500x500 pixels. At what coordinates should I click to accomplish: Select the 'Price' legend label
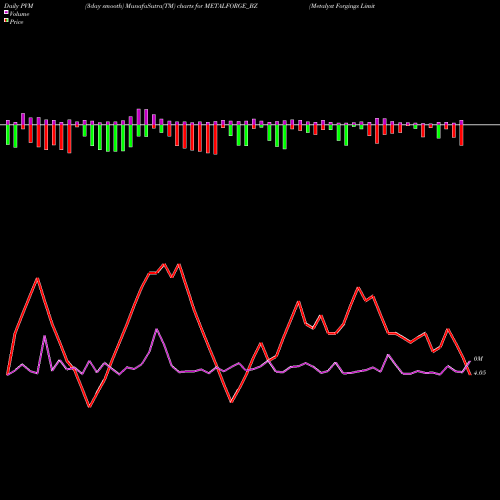coord(16,22)
